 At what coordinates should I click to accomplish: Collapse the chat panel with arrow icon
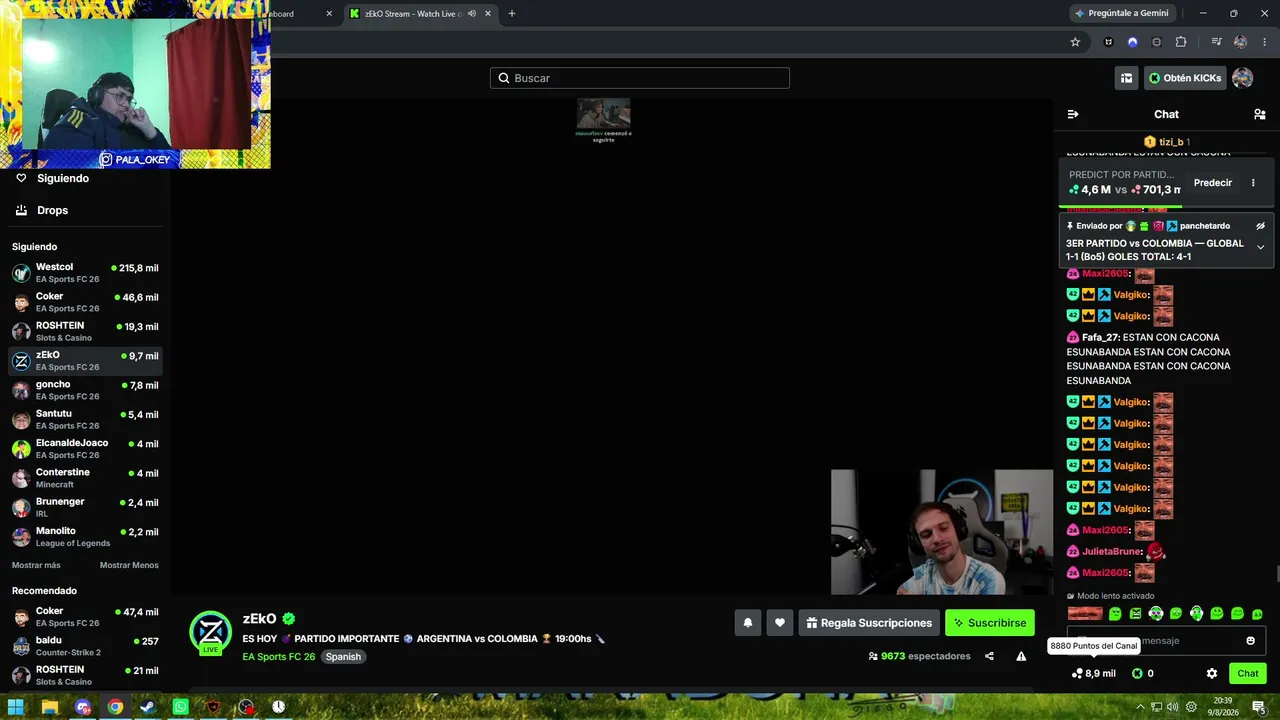[1073, 114]
